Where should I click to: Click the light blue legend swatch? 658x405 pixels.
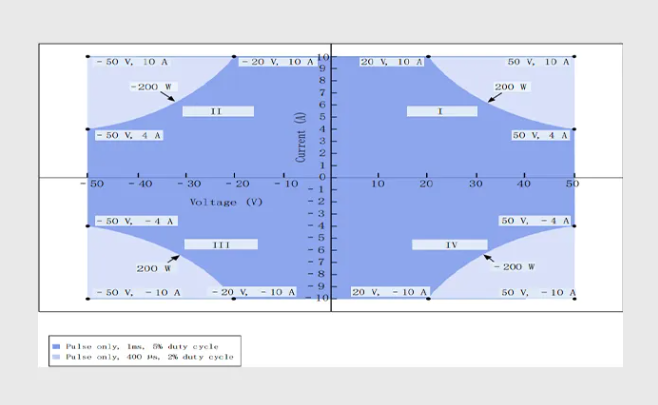point(56,356)
